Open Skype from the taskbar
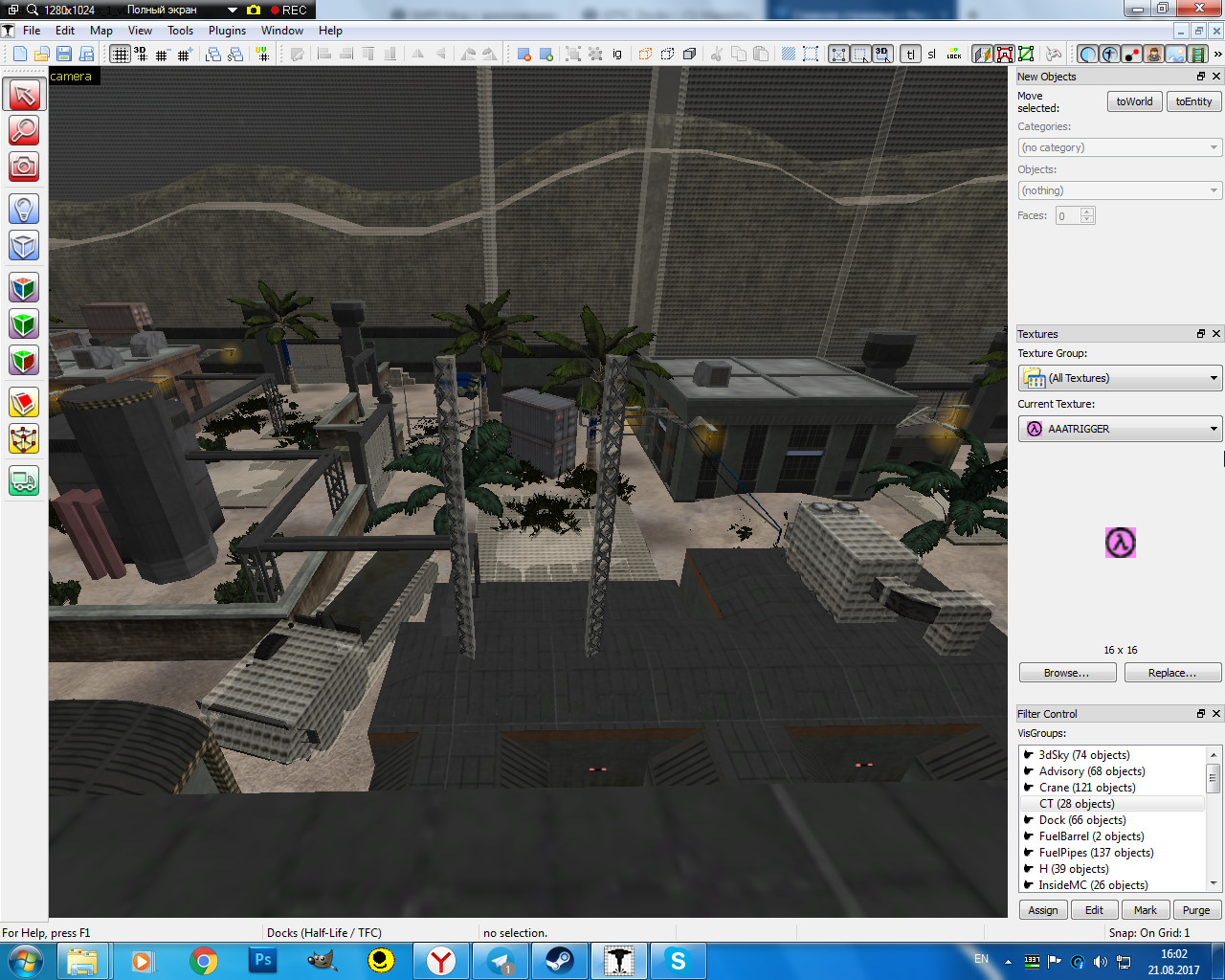 [x=679, y=961]
